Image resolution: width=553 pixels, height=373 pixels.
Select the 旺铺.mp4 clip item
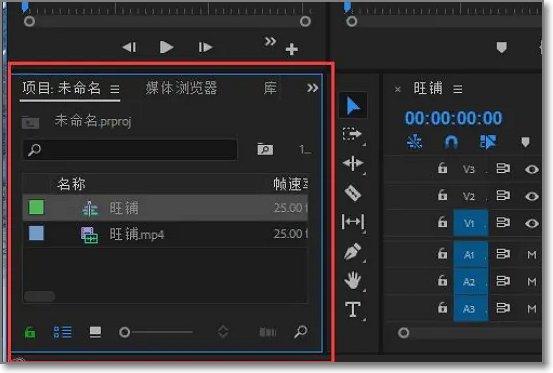pos(165,234)
